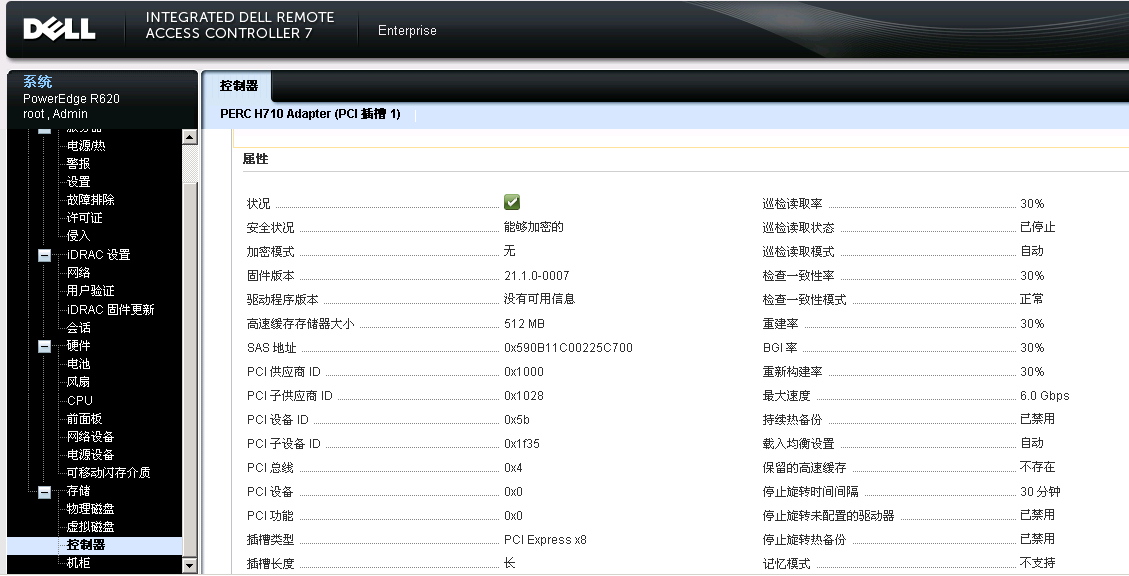
Task: Click cache size value 512 MB
Action: [x=524, y=324]
